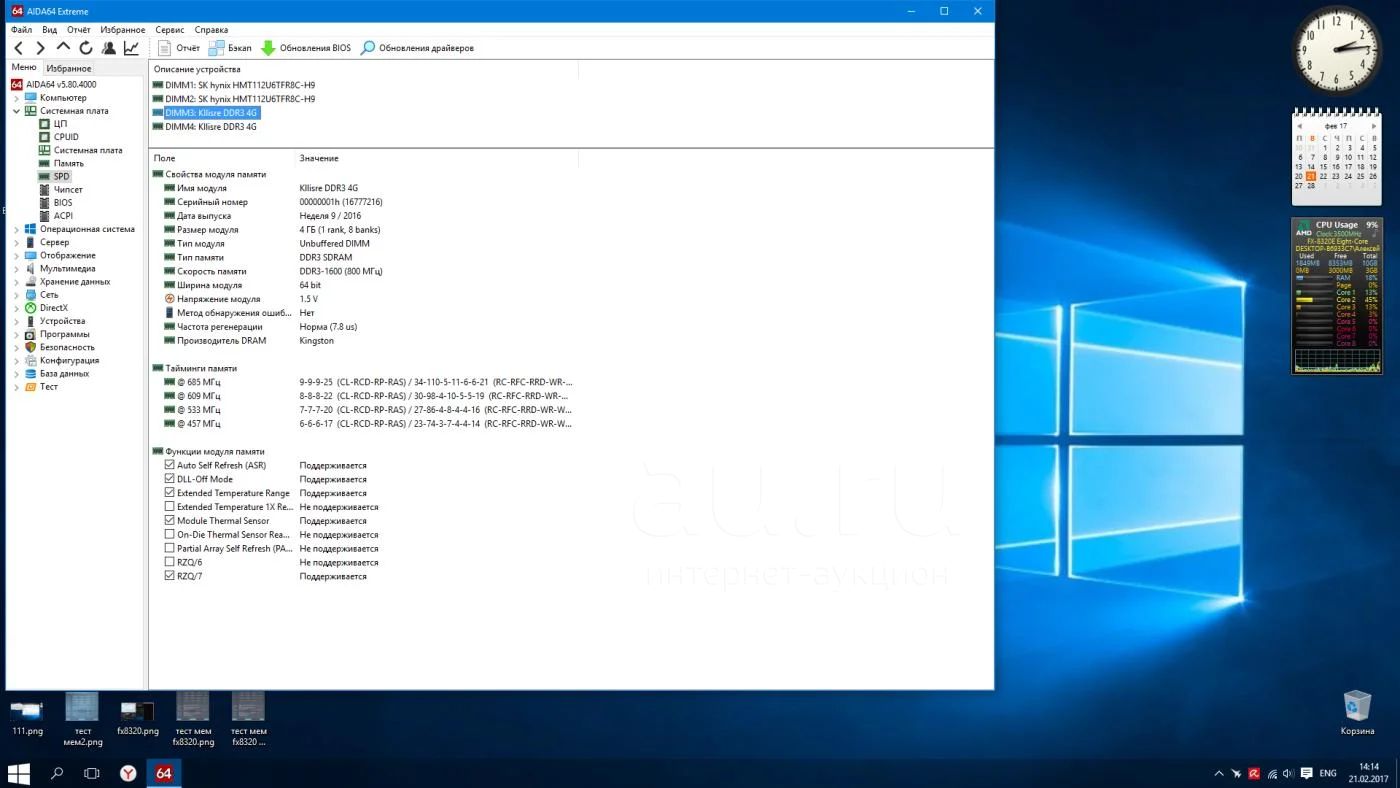1400x788 pixels.
Task: Click Обновления BIOS button
Action: [306, 48]
